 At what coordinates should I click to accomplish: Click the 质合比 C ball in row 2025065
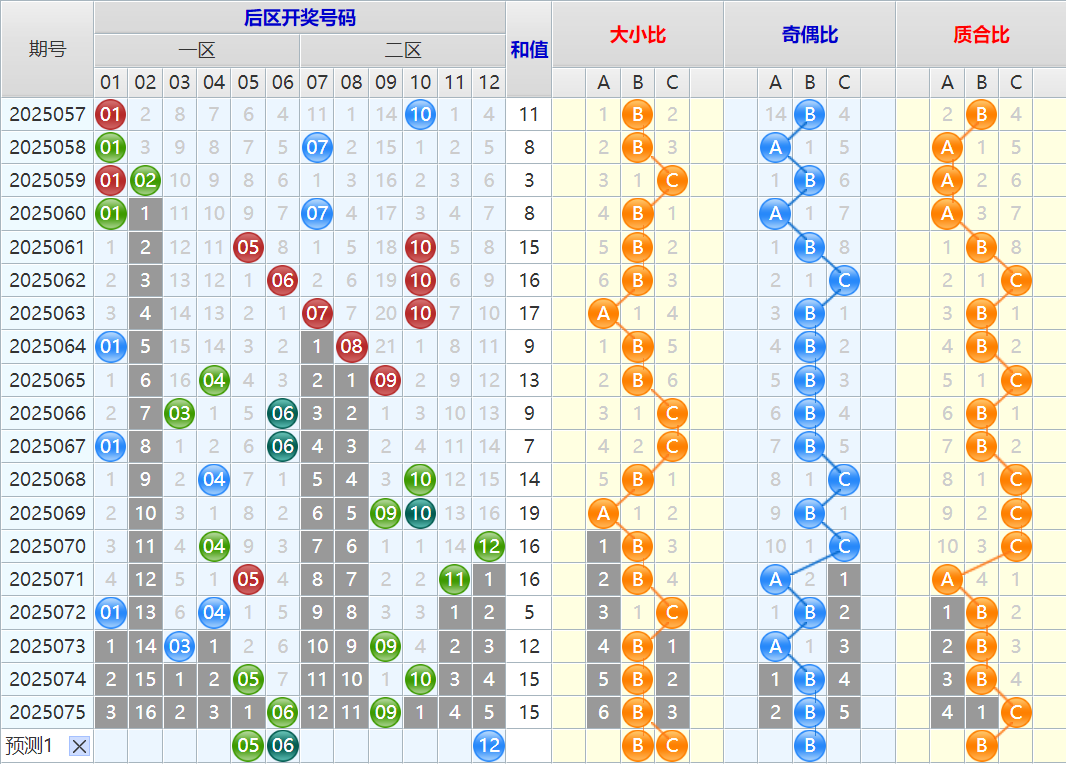click(x=1016, y=380)
